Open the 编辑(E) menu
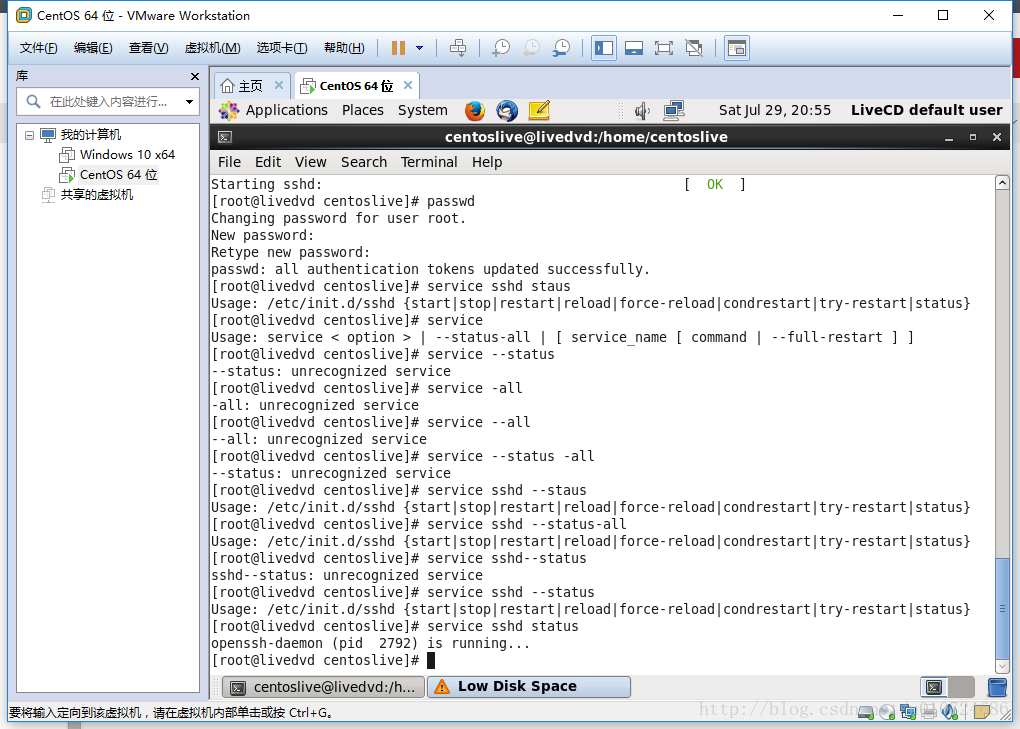Image resolution: width=1020 pixels, height=729 pixels. [93, 48]
